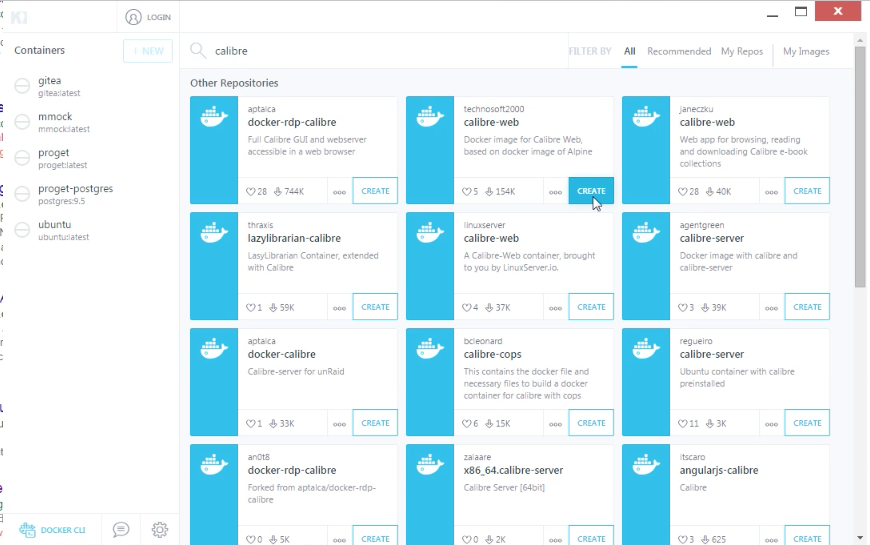Switch to My Images tab
Viewport: 870px width, 545px height.
806,51
